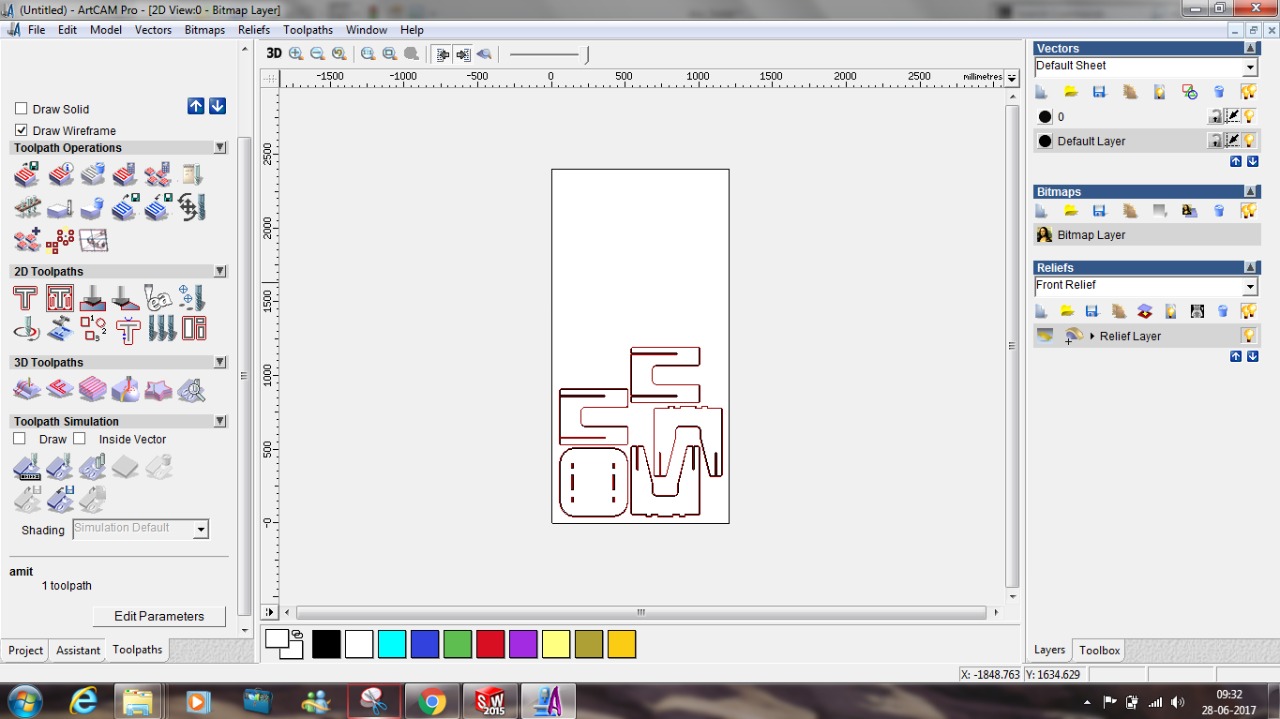
Task: Select the 2D Profiling toolpath icon
Action: [x=25, y=298]
